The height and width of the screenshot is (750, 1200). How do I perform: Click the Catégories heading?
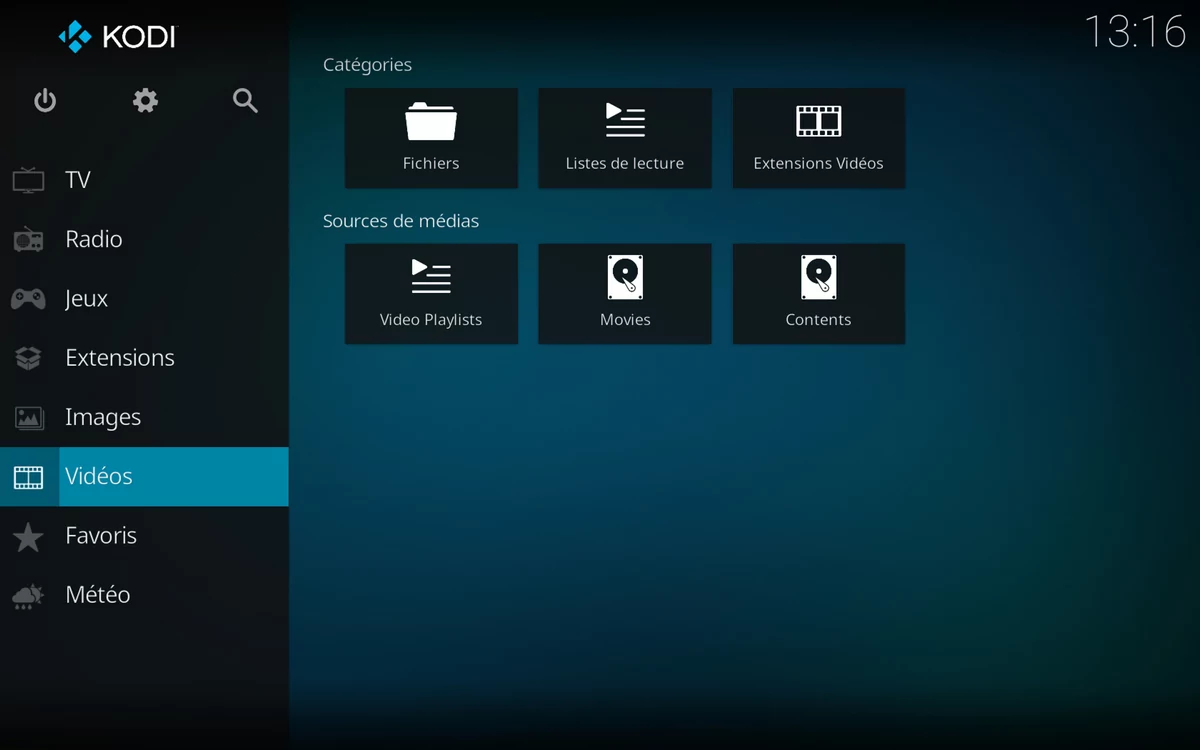pyautogui.click(x=367, y=65)
